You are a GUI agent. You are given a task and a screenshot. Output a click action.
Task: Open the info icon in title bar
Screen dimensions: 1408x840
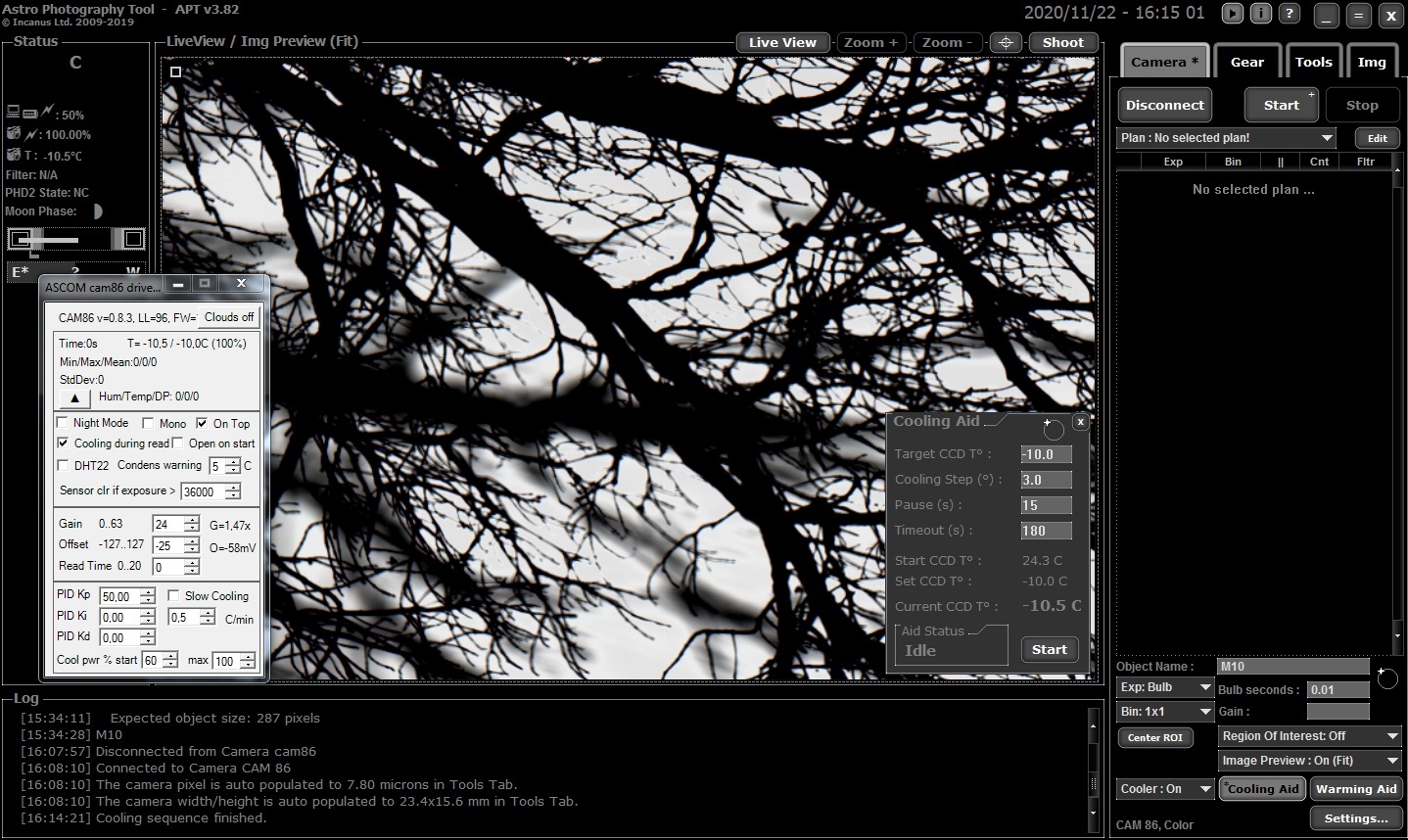1261,14
